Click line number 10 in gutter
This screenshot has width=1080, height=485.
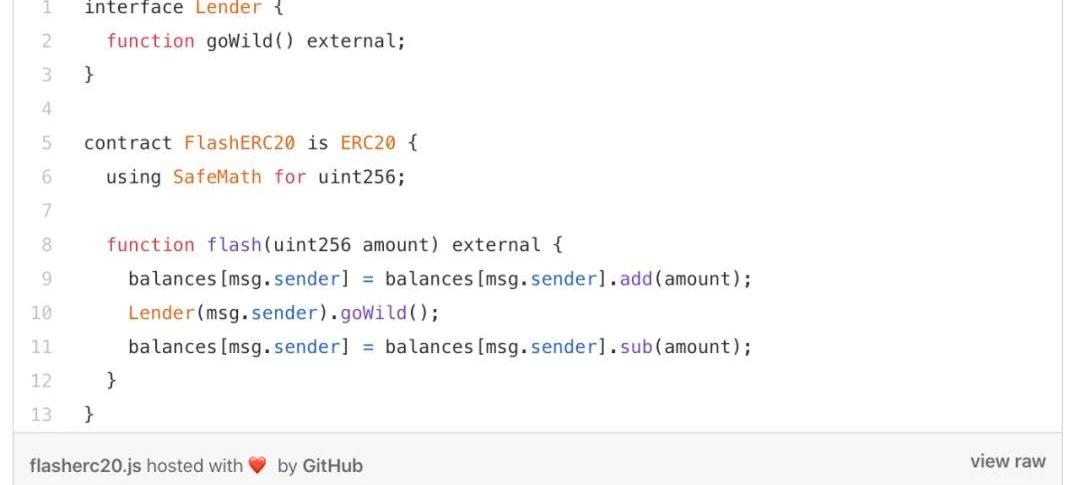point(42,313)
